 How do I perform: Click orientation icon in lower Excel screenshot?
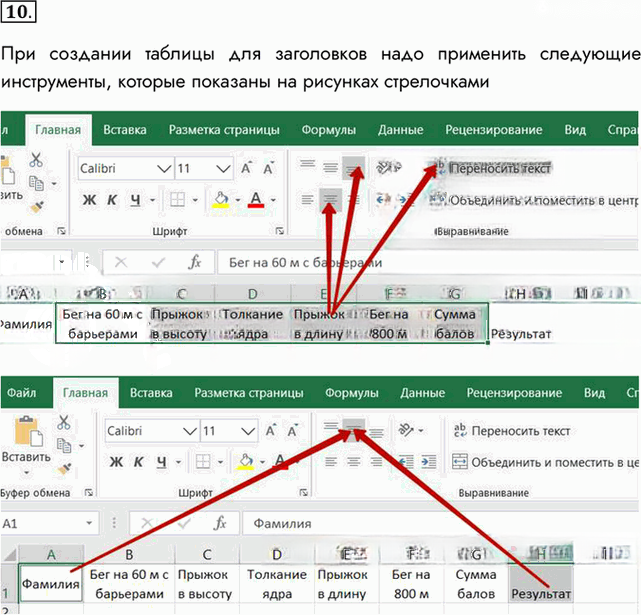point(406,430)
